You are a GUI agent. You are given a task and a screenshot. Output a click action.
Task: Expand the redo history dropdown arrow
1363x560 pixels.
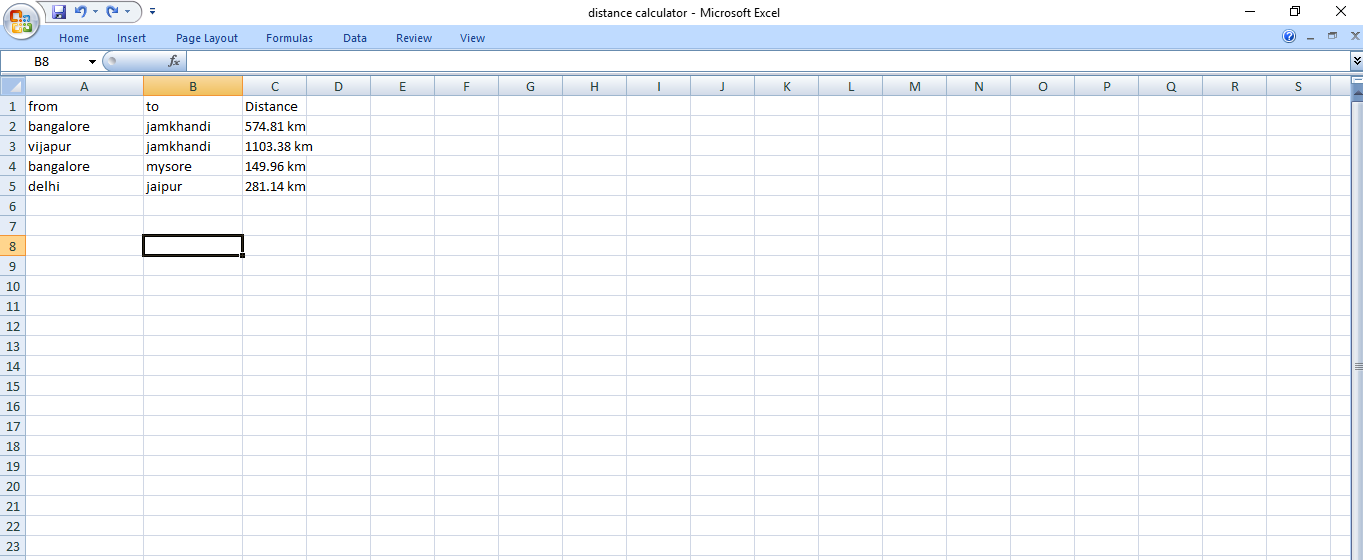(x=127, y=12)
